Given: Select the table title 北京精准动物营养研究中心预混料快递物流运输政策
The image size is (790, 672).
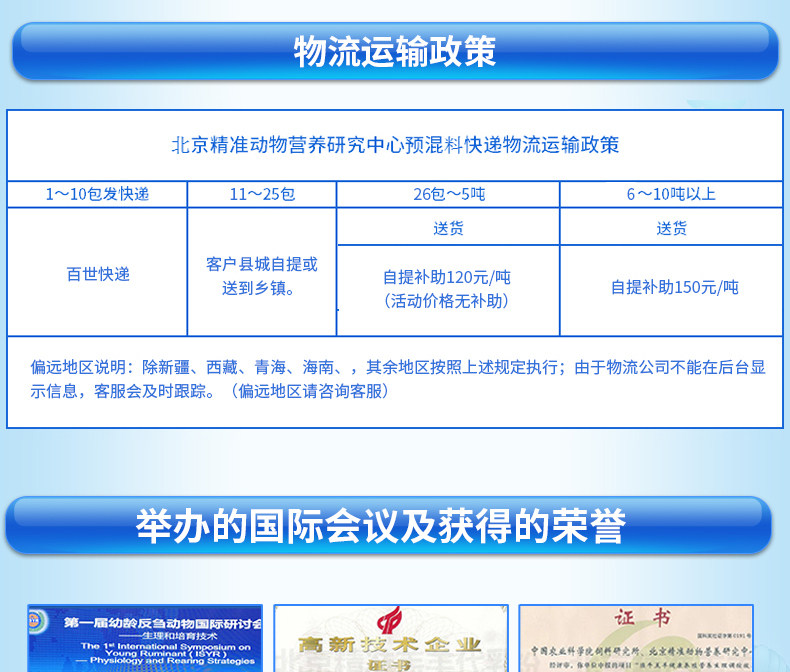Looking at the screenshot, I should pos(395,145).
